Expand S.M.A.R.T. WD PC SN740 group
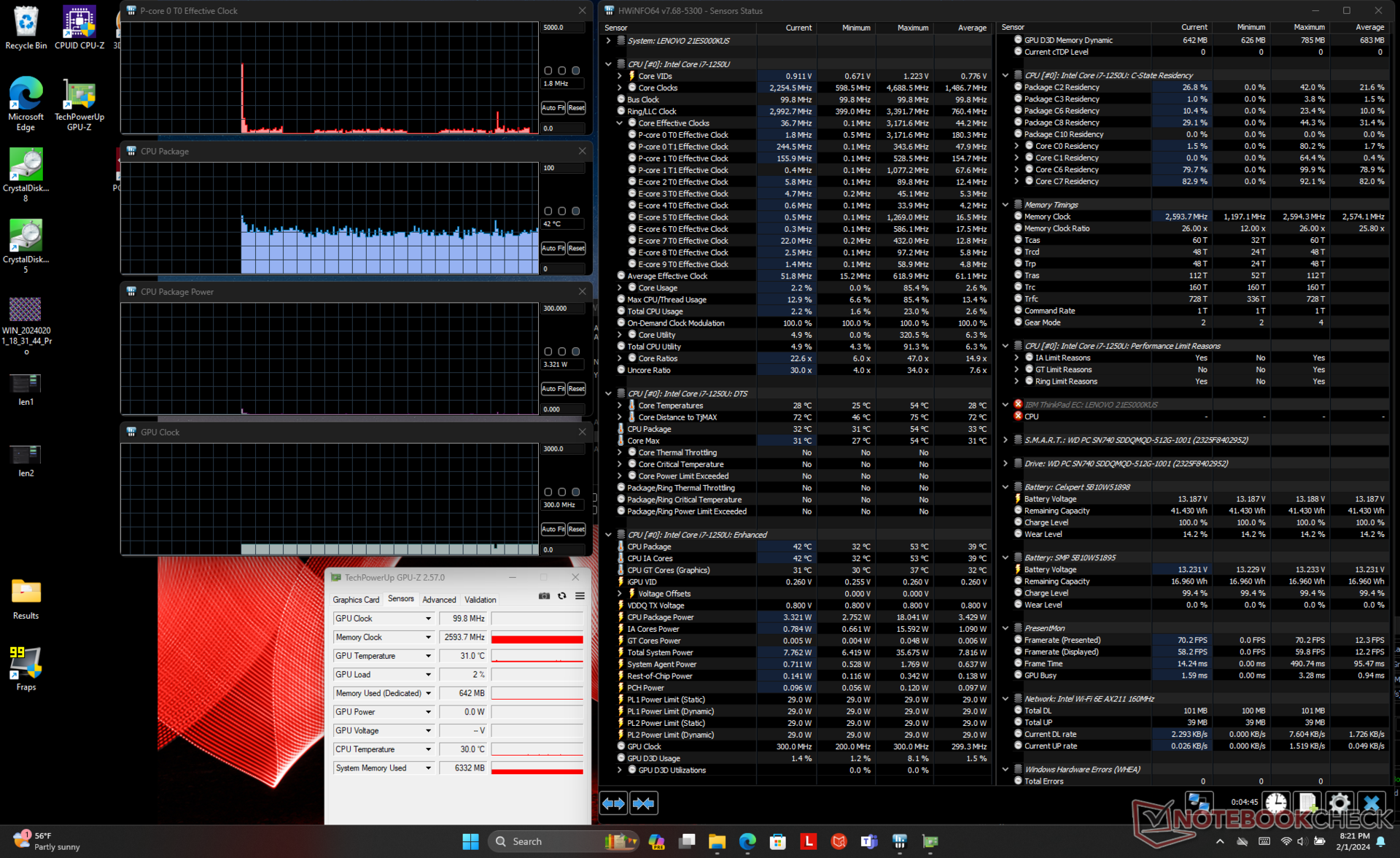Screen dimensions: 1400x858 (x=1006, y=440)
